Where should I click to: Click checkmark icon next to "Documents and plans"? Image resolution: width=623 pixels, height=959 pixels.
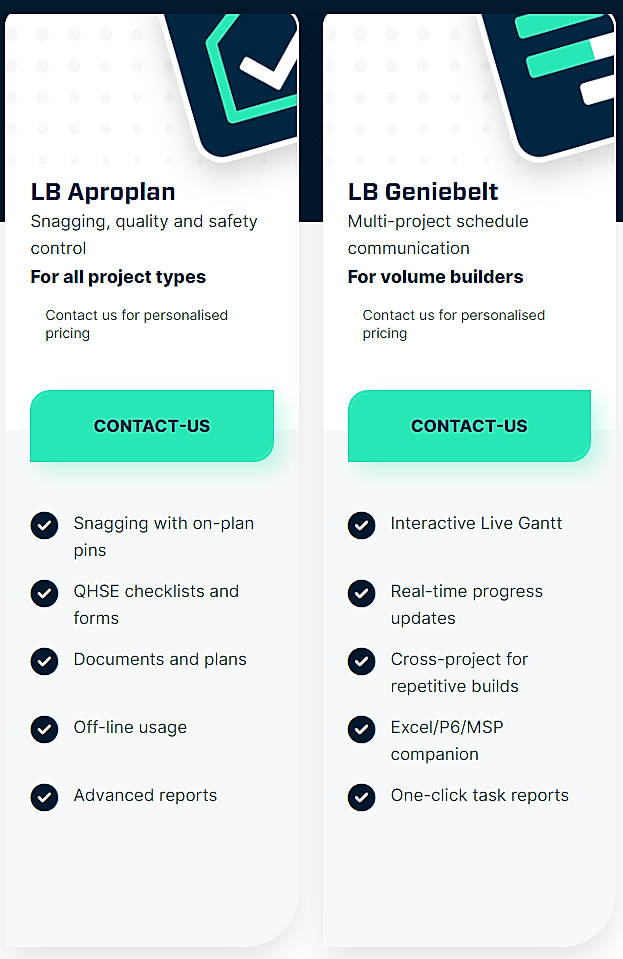[x=44, y=661]
